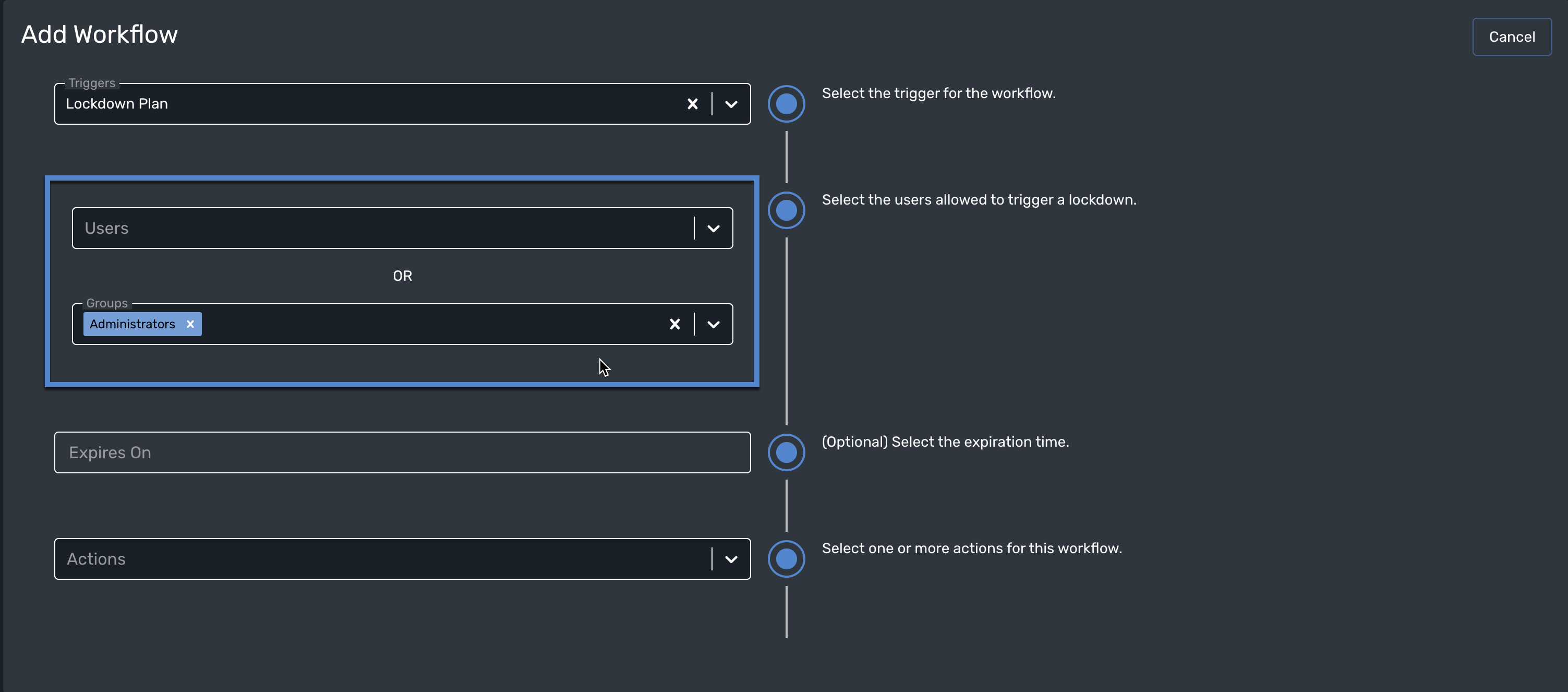The image size is (1568, 692).
Task: Select the actions step indicator circle
Action: (786, 558)
